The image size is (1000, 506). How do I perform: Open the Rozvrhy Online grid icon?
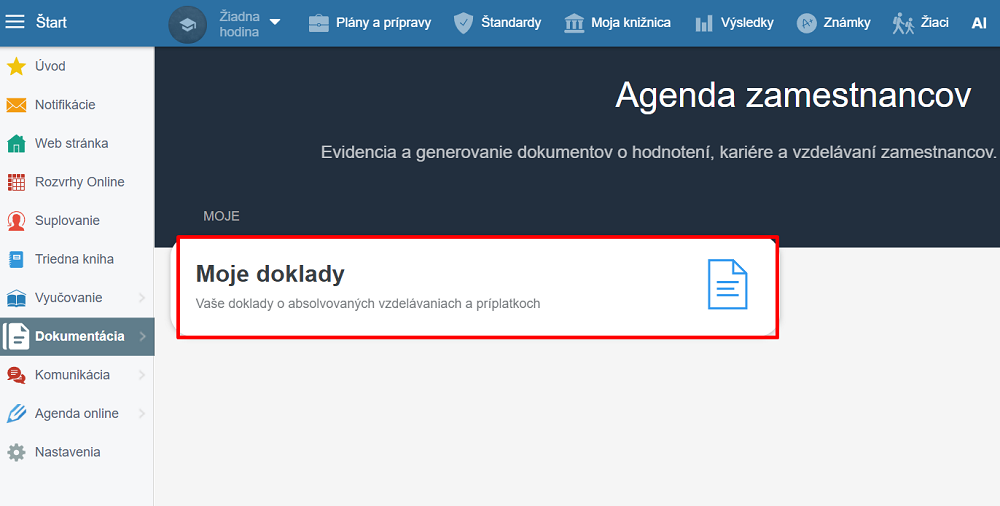[x=16, y=182]
